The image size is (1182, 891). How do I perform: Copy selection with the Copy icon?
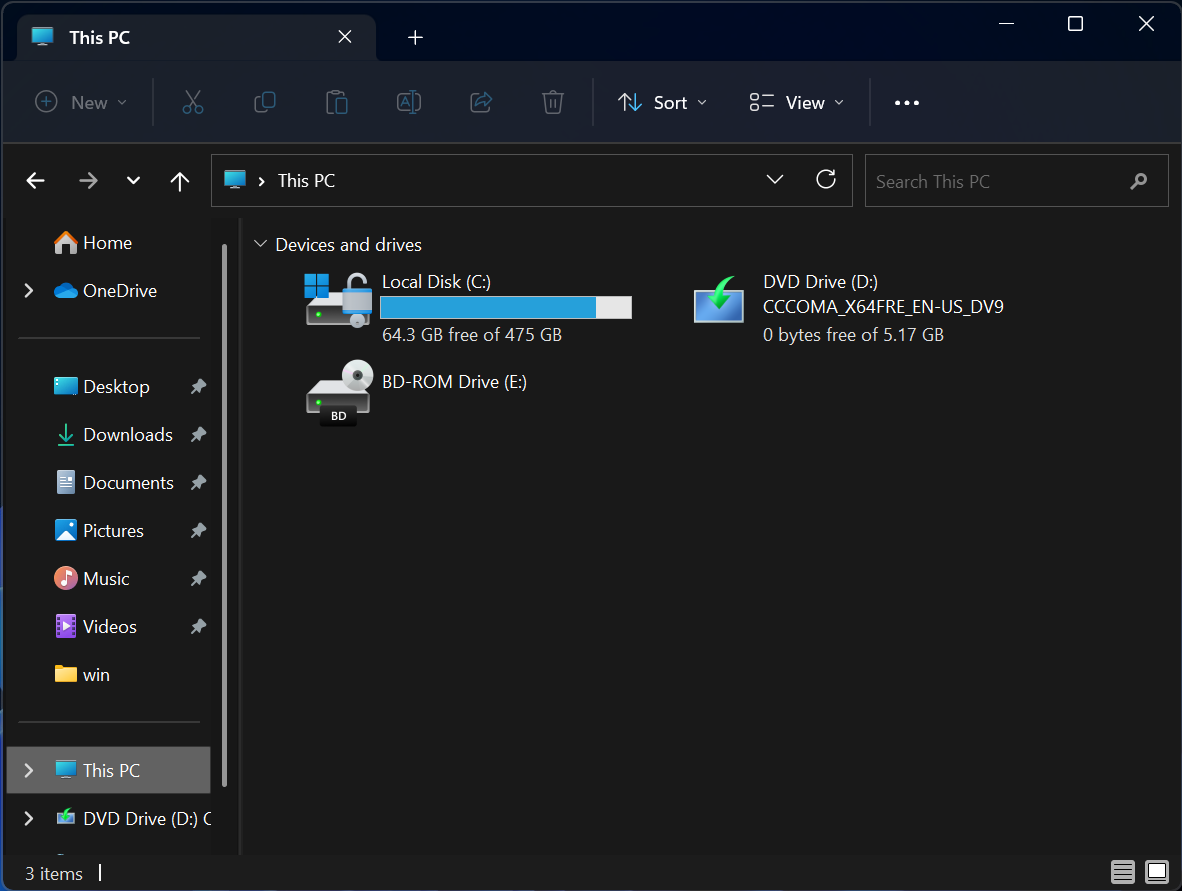coord(264,102)
